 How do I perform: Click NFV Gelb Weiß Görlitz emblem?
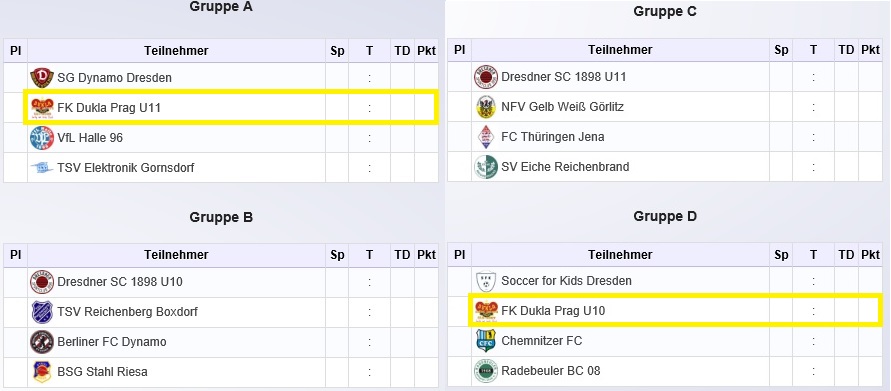[486, 107]
